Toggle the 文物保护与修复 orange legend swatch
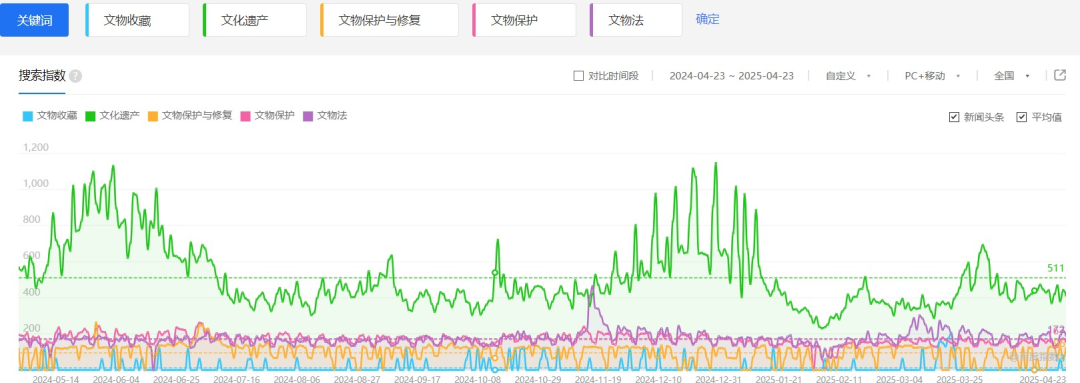The width and height of the screenshot is (1080, 383). [x=153, y=116]
